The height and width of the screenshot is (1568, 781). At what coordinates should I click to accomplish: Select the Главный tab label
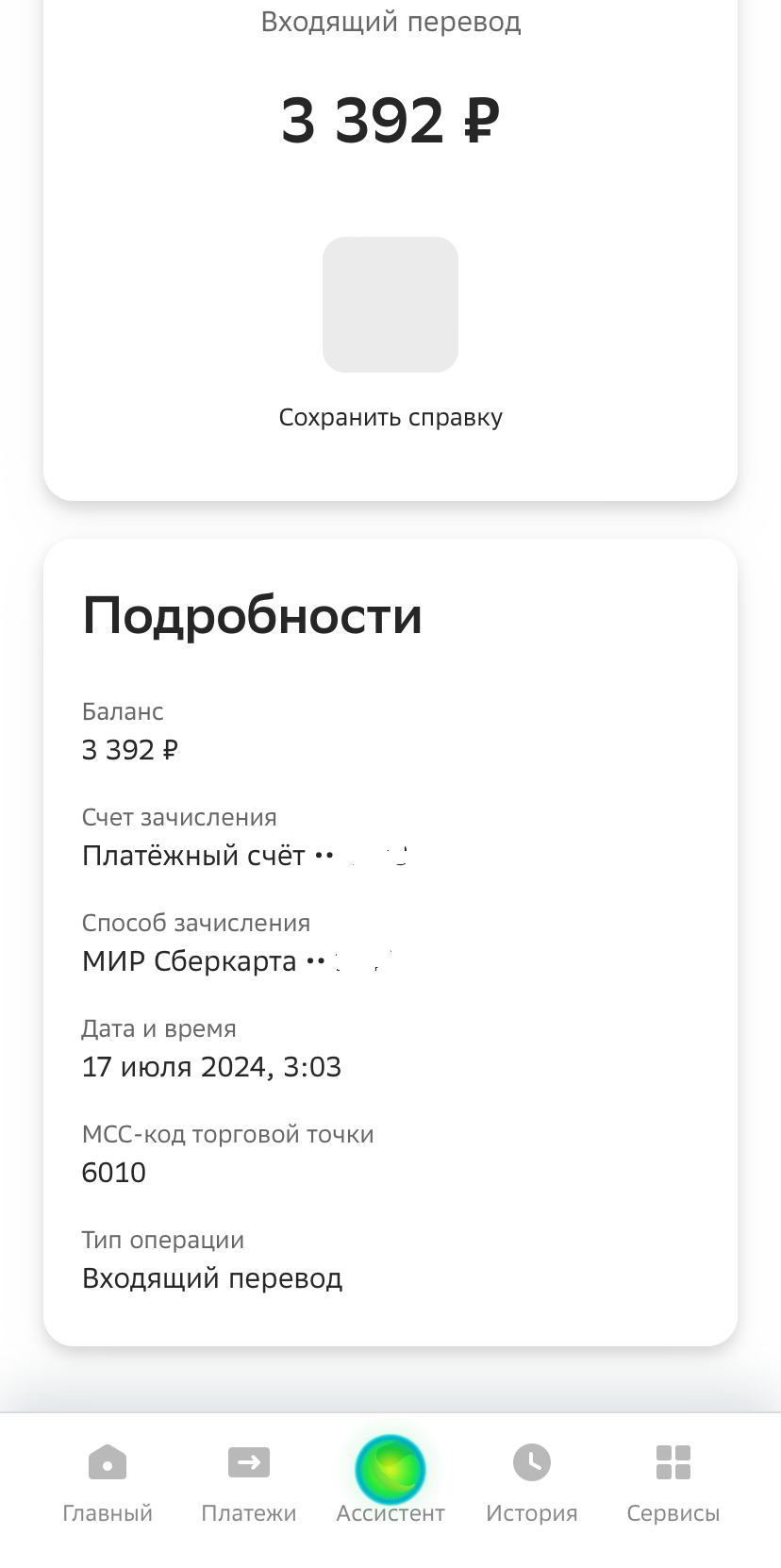coord(108,1513)
